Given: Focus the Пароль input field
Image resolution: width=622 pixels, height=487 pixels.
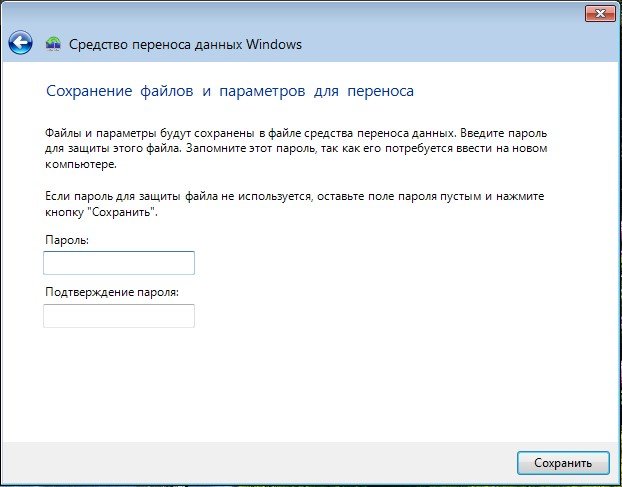Looking at the screenshot, I should pyautogui.click(x=119, y=263).
